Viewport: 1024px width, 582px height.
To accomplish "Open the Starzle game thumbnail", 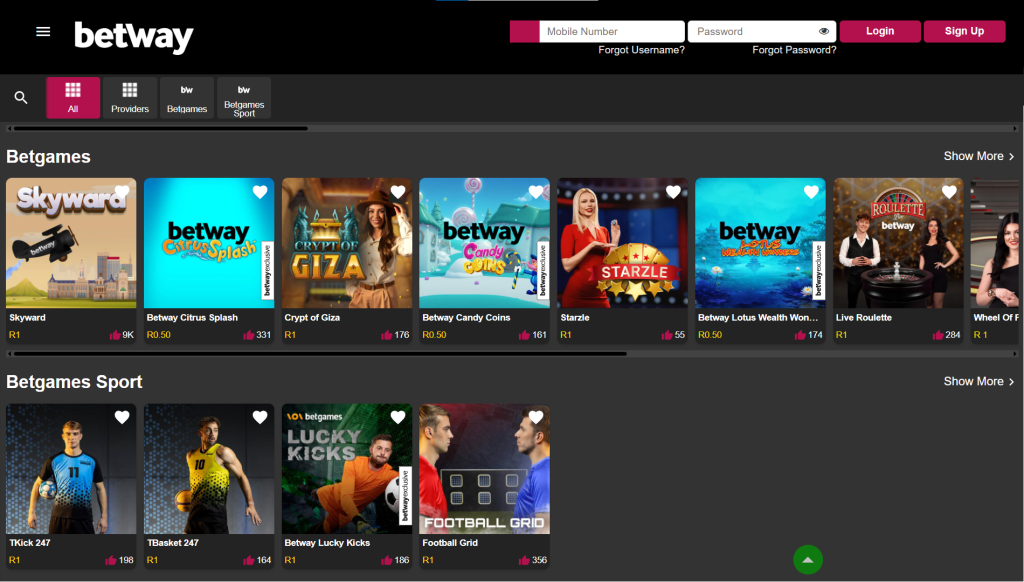I will pyautogui.click(x=622, y=243).
